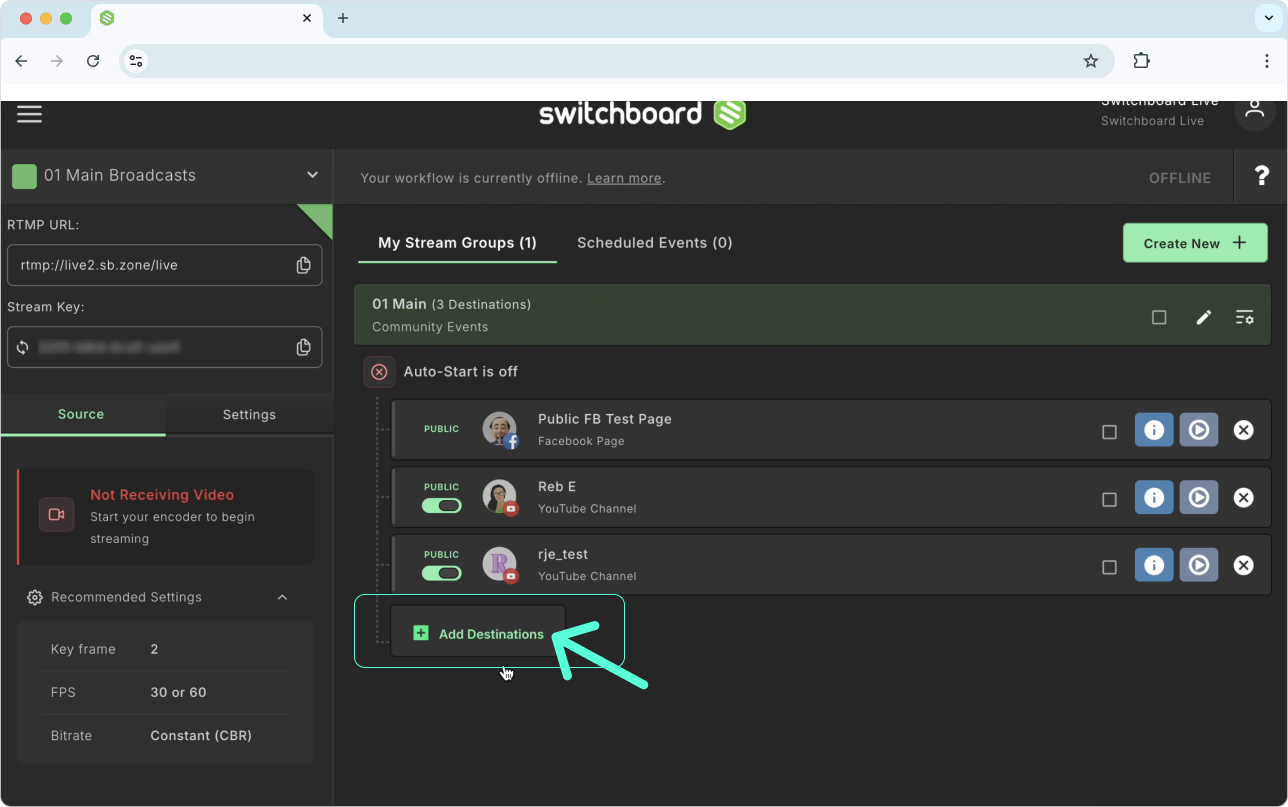1288x807 pixels.
Task: Open 01 Main stream group settings icon
Action: click(x=1245, y=317)
